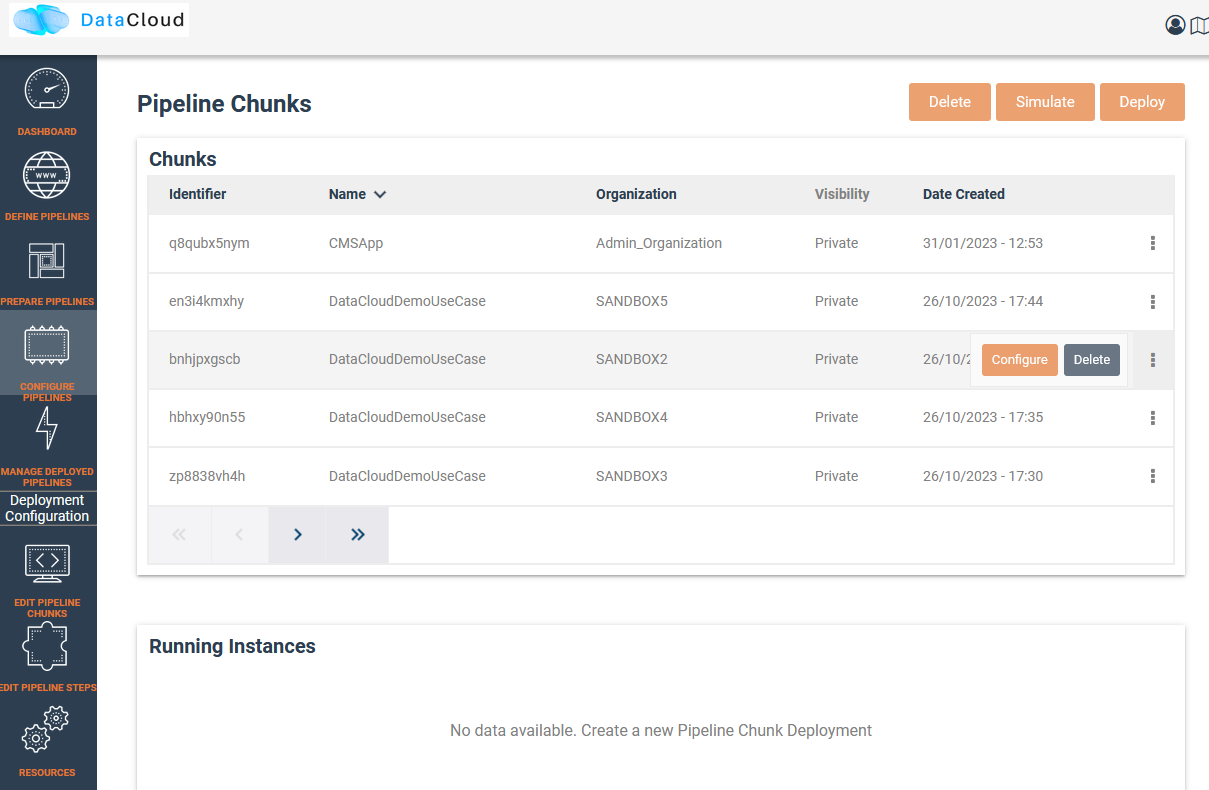The width and height of the screenshot is (1209, 790).
Task: Jump to last page of chunks
Action: click(x=357, y=535)
